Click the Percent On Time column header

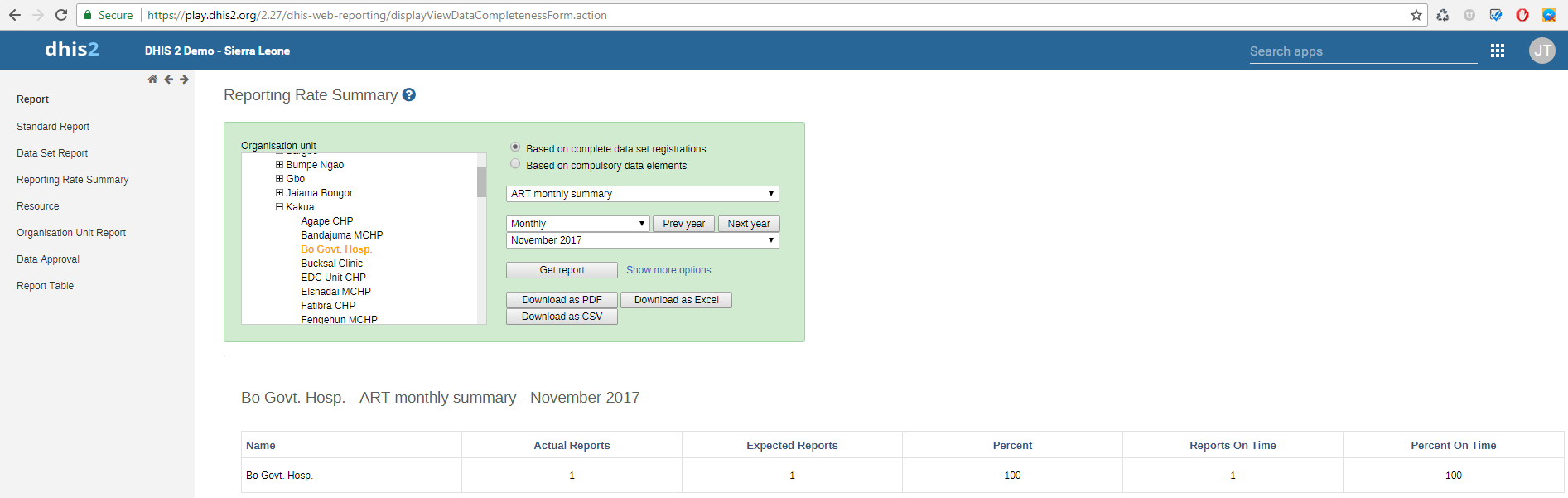(x=1454, y=445)
